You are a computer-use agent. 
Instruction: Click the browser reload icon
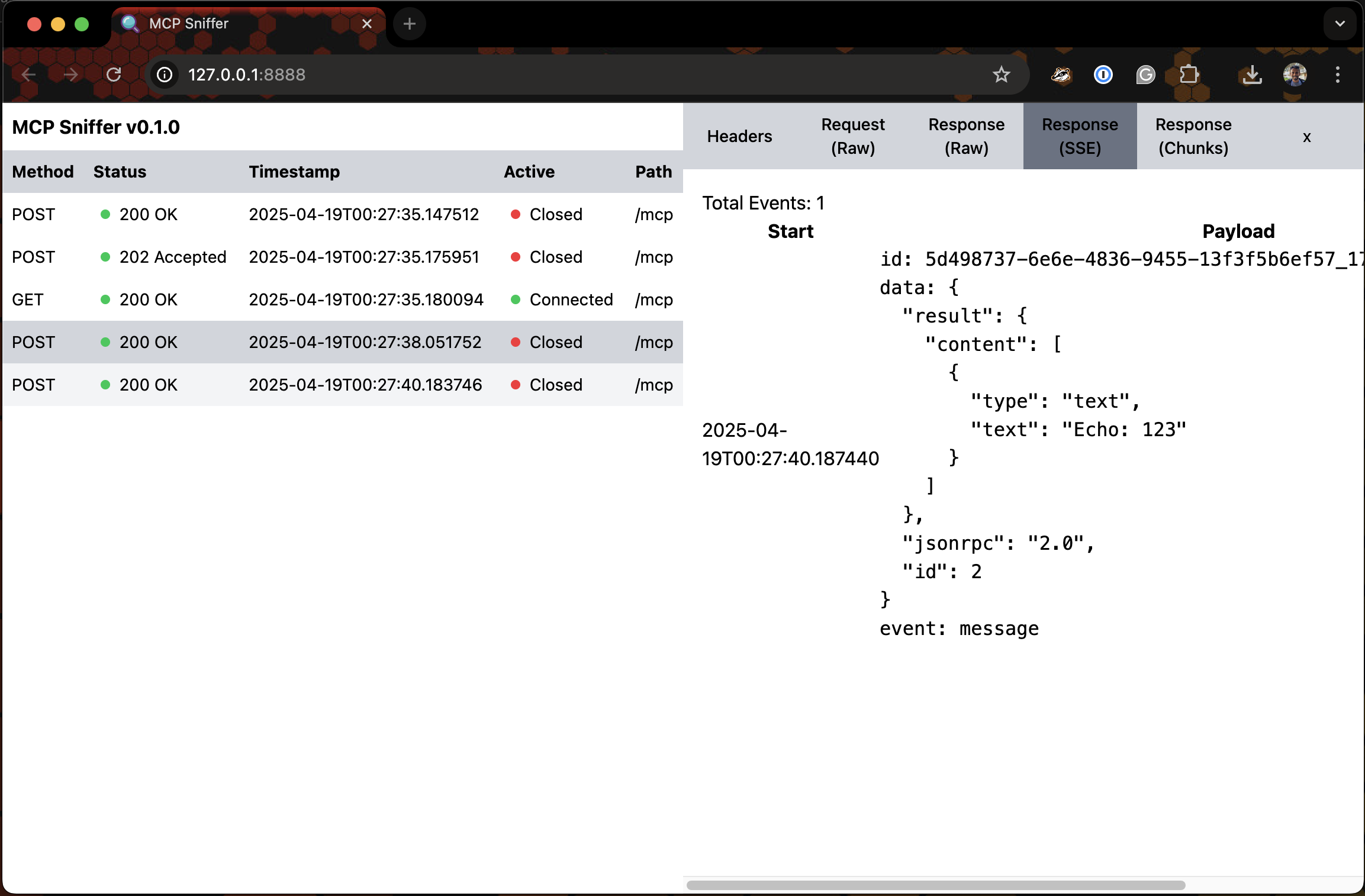point(114,75)
